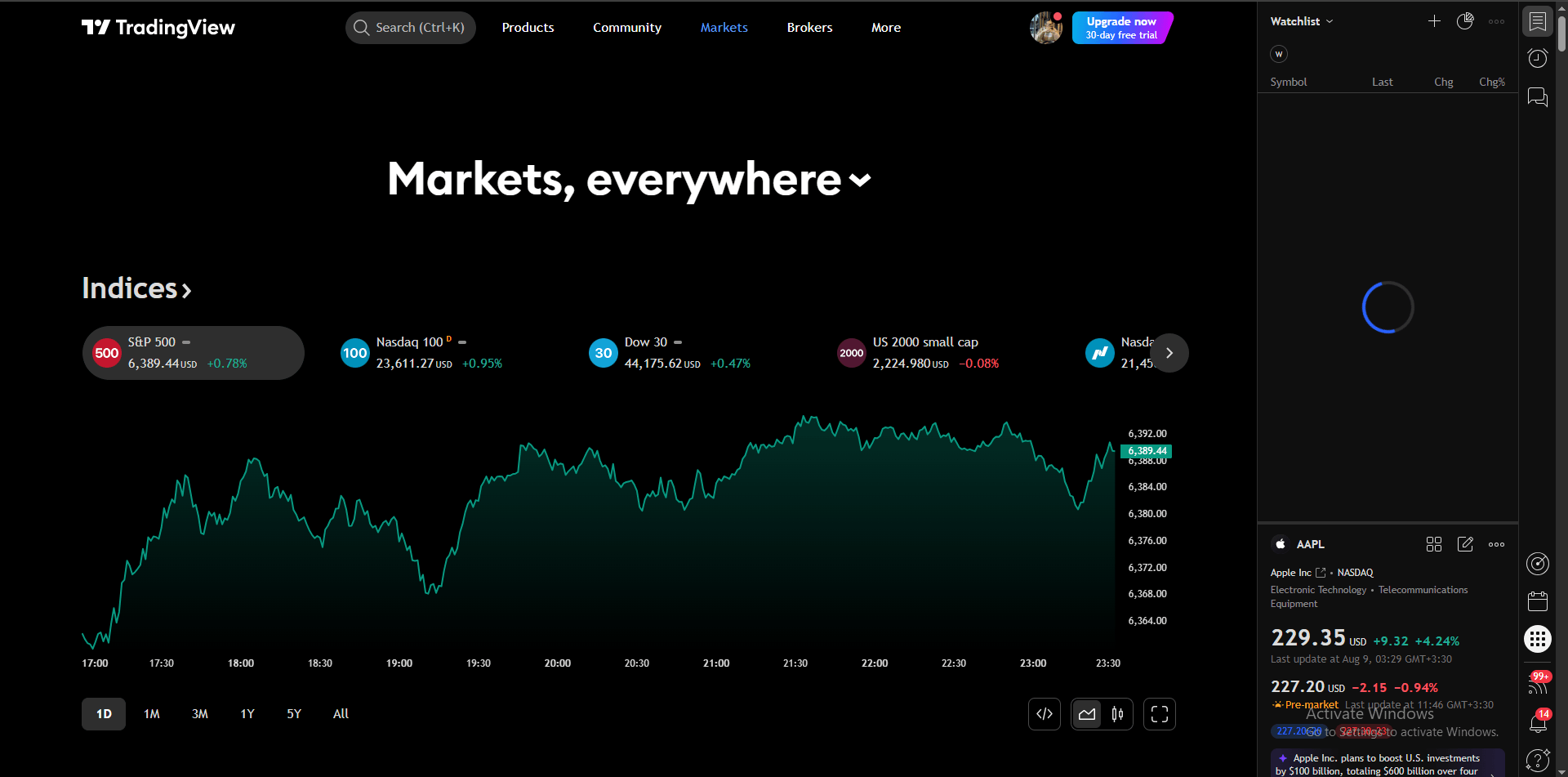Viewport: 1568px width, 777px height.
Task: Click the Pre-market status label
Action: [x=1312, y=704]
